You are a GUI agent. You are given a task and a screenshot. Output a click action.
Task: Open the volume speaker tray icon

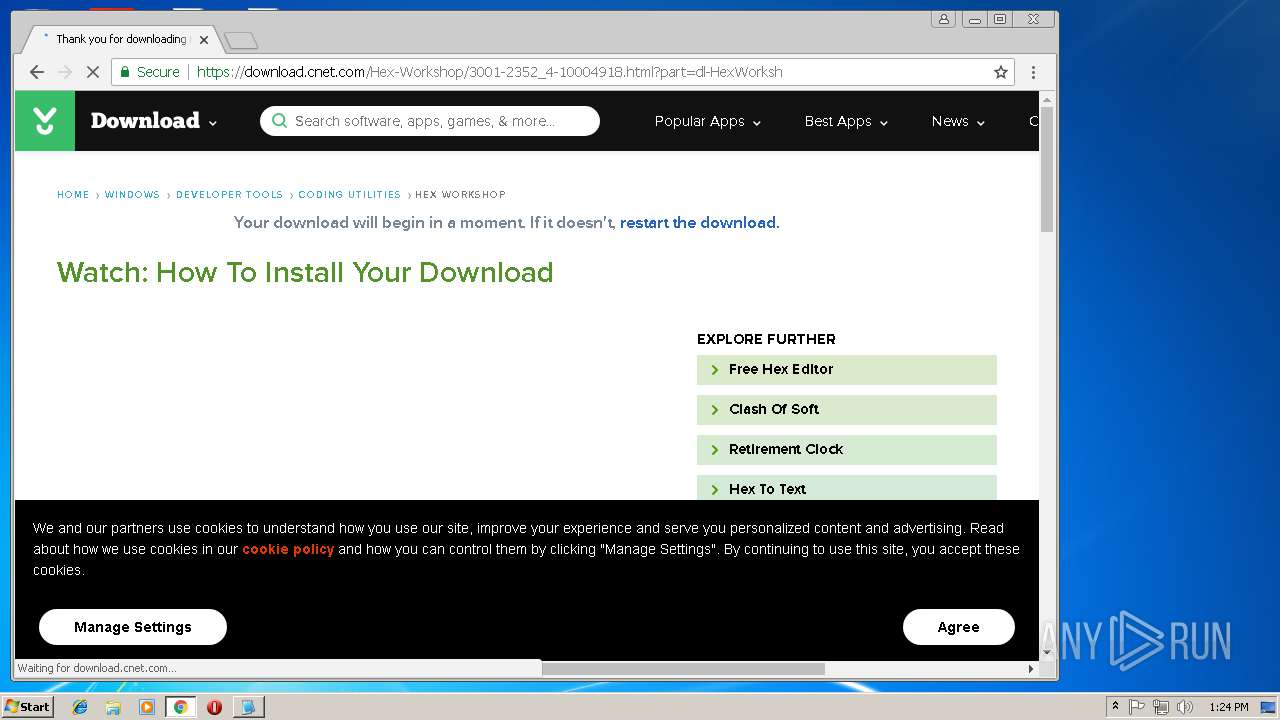tap(1185, 707)
